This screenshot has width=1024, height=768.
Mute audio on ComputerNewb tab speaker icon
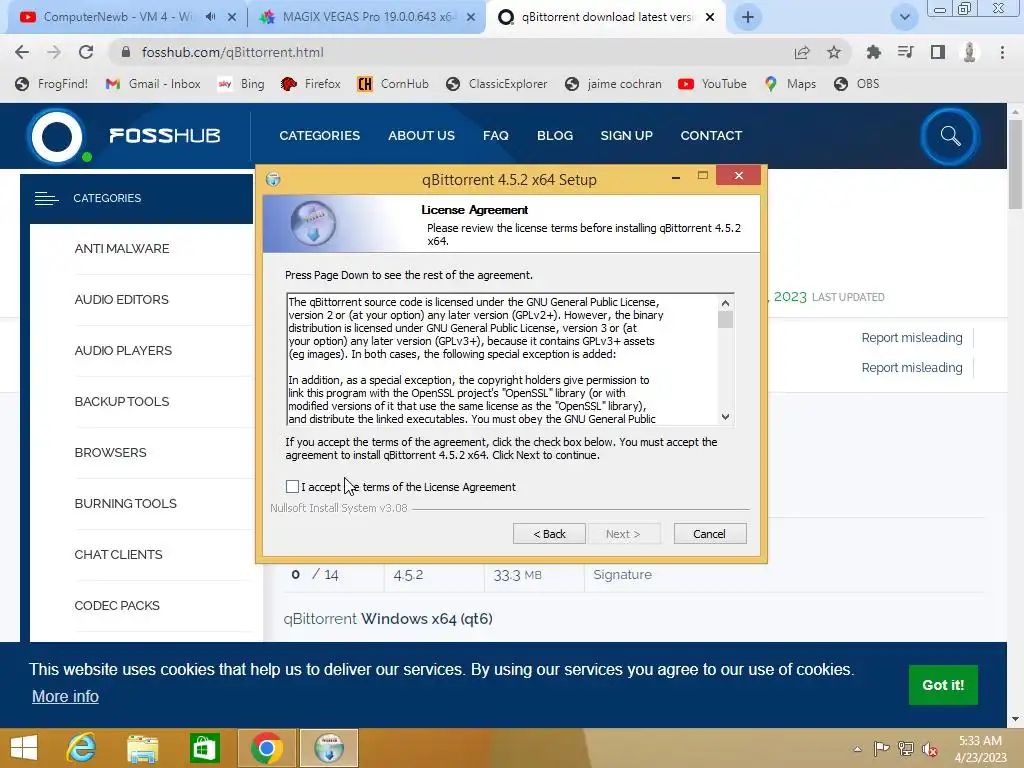point(210,17)
